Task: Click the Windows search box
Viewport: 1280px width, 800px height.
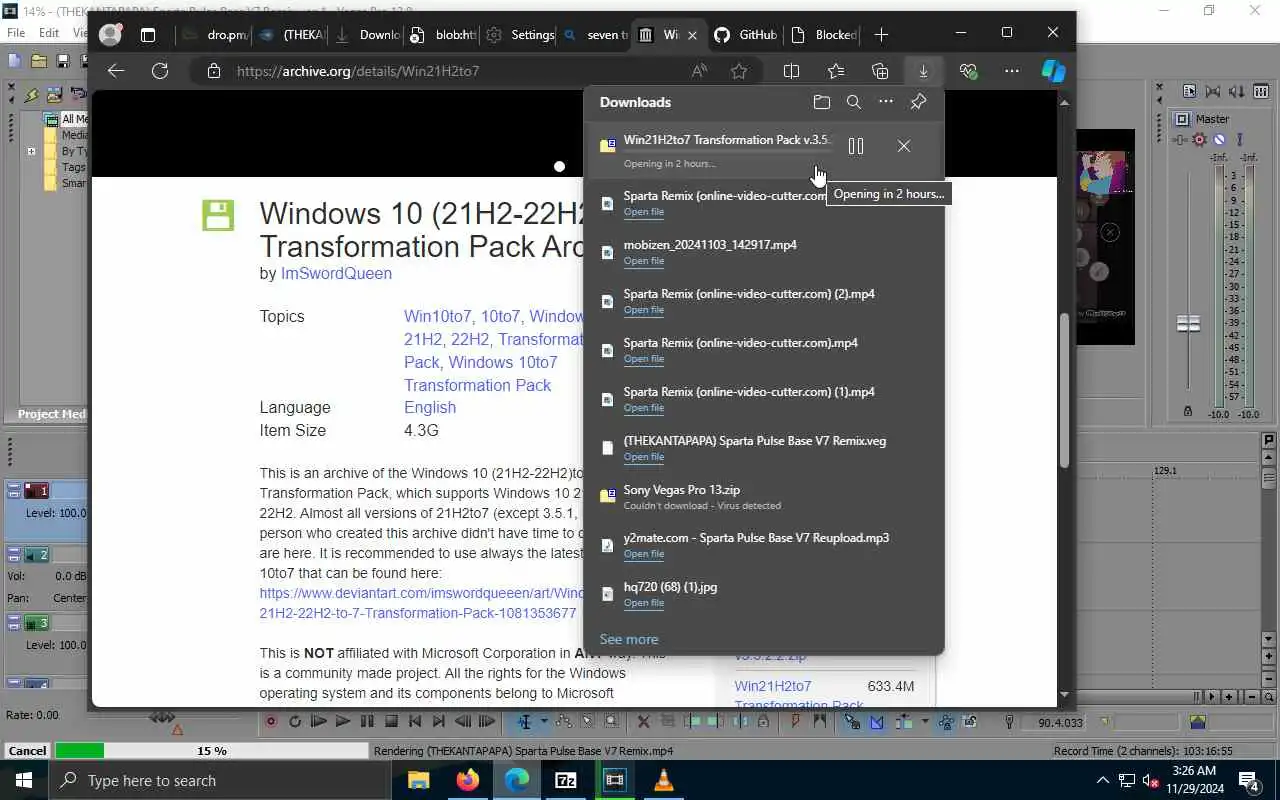Action: coord(219,781)
